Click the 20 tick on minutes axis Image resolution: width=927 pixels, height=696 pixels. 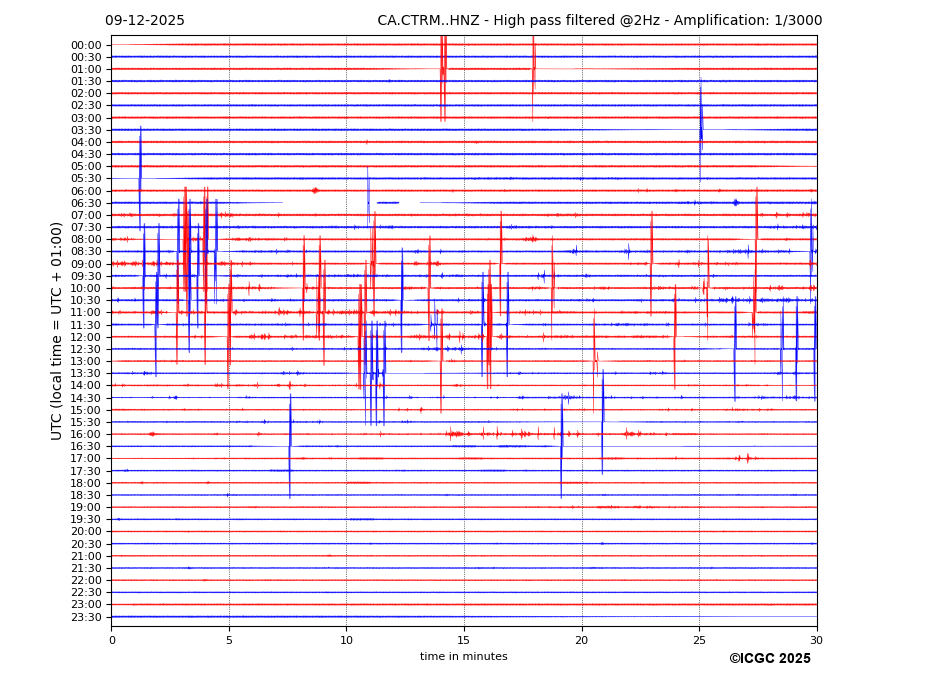[x=582, y=640]
